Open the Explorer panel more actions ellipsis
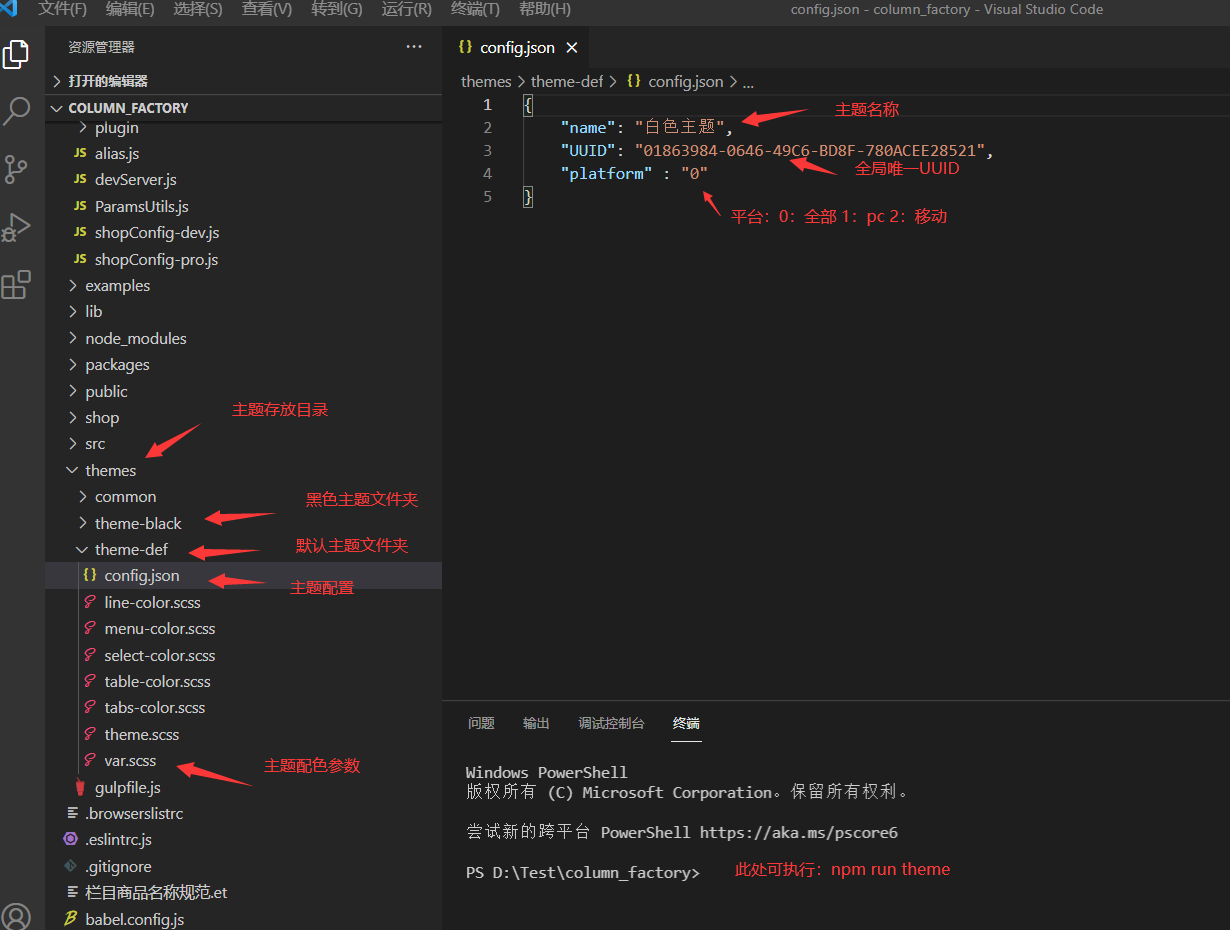The image size is (1230, 930). 414,47
